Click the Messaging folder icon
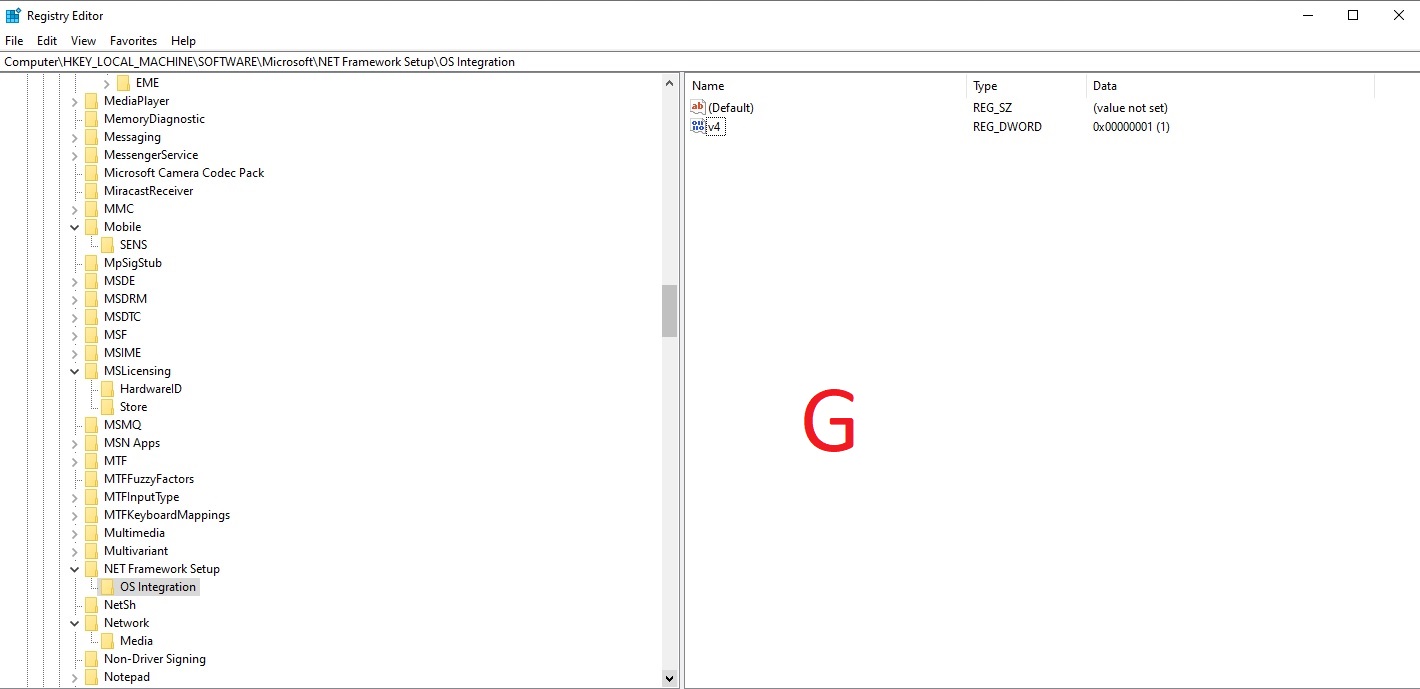 point(92,137)
